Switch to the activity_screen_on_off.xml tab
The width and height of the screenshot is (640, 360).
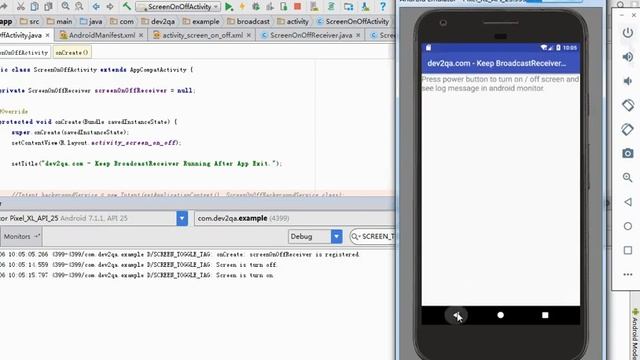click(202, 35)
